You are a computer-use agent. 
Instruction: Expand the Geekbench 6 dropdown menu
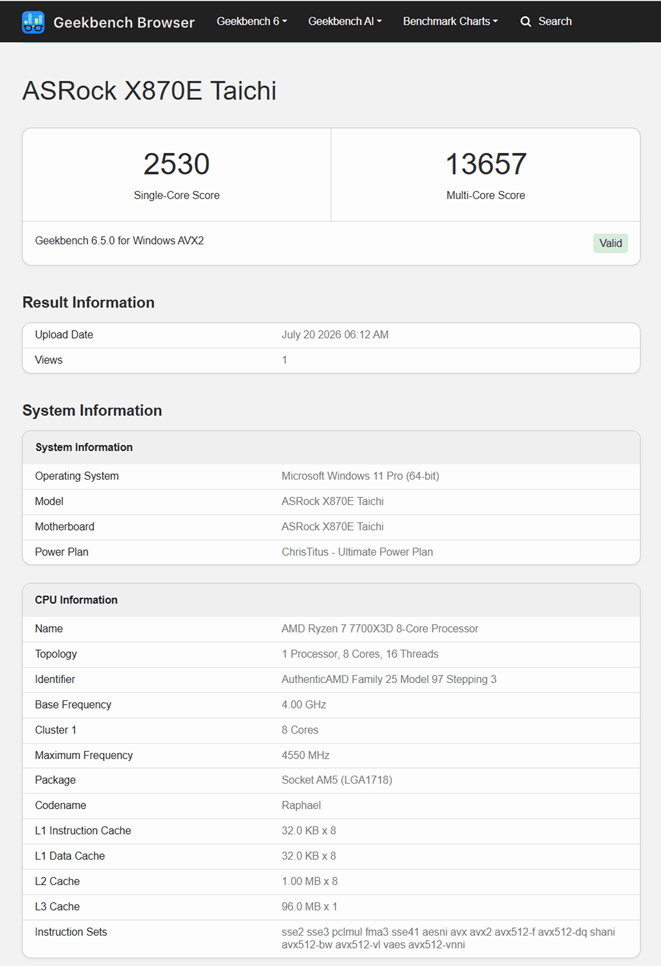[x=251, y=21]
